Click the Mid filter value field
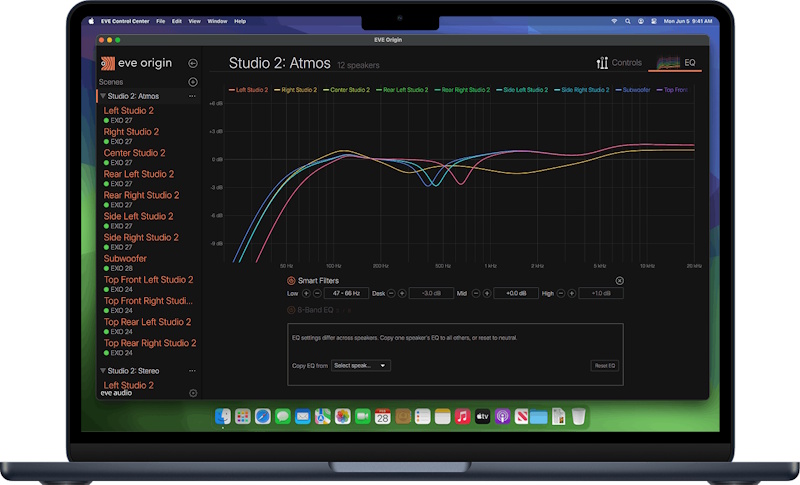The width and height of the screenshot is (800, 485). tap(516, 293)
